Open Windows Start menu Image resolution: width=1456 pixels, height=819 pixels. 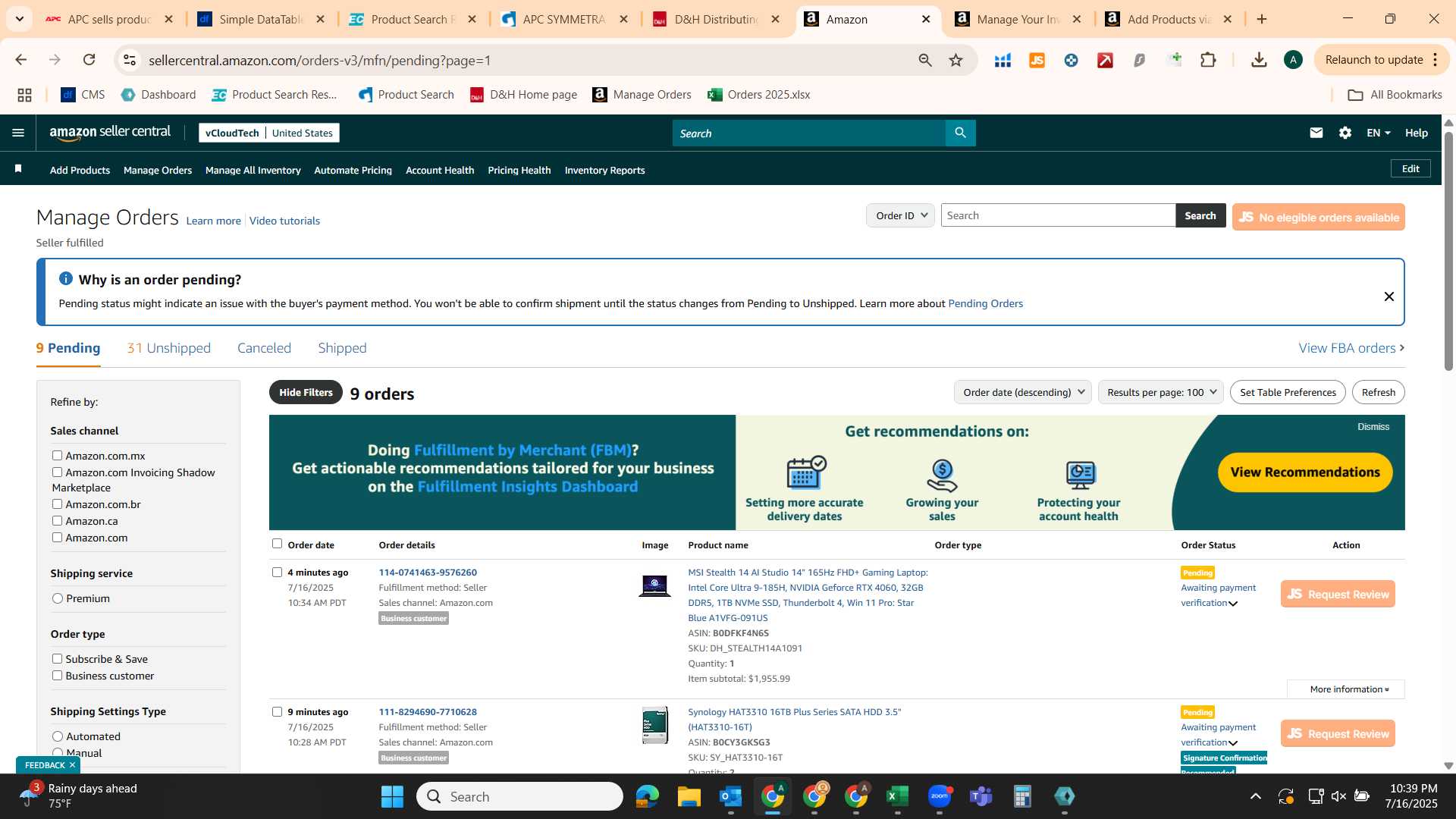pyautogui.click(x=392, y=796)
